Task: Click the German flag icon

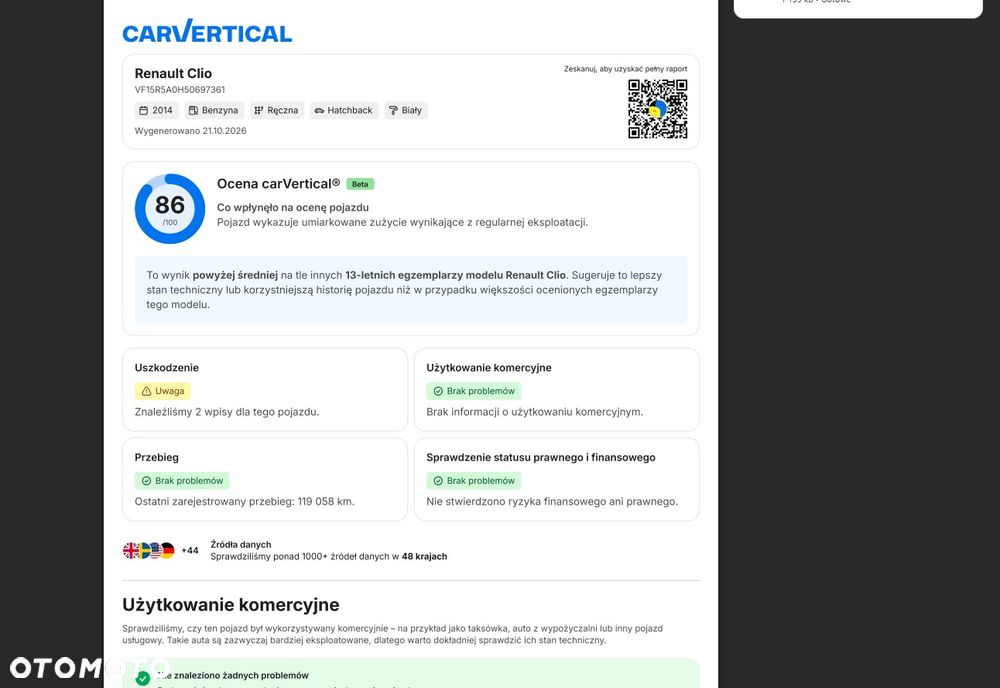Action: pyautogui.click(x=167, y=550)
